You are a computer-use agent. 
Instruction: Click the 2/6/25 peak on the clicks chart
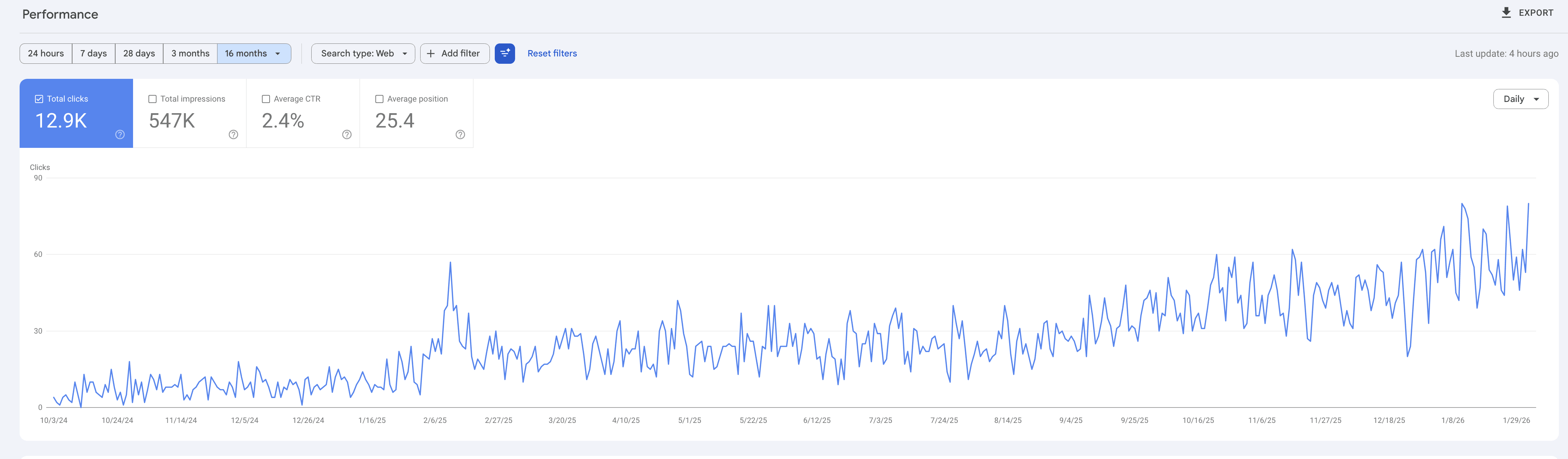[450, 263]
